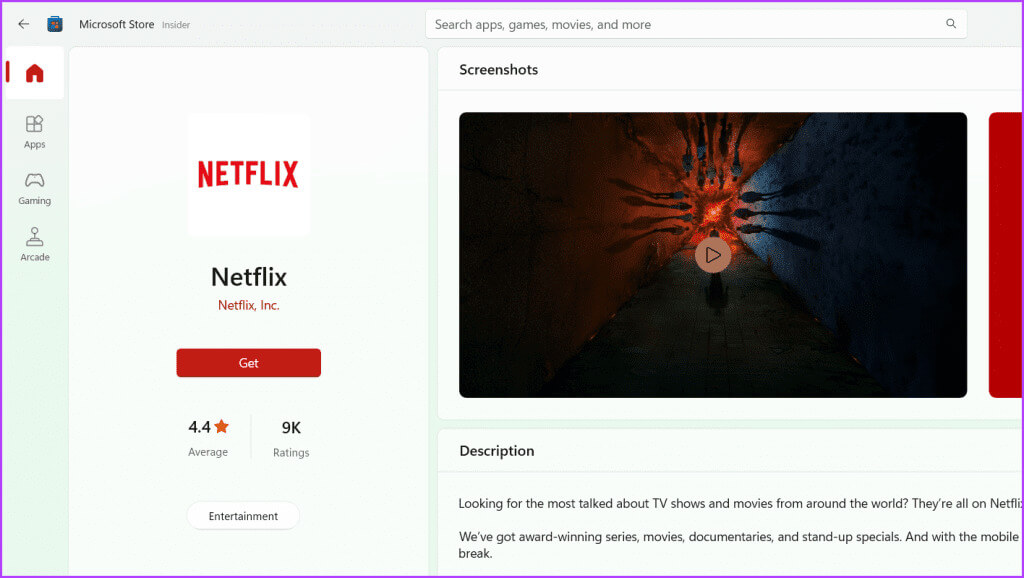The width and height of the screenshot is (1024, 578).
Task: Click the Insider badge text
Action: (176, 25)
